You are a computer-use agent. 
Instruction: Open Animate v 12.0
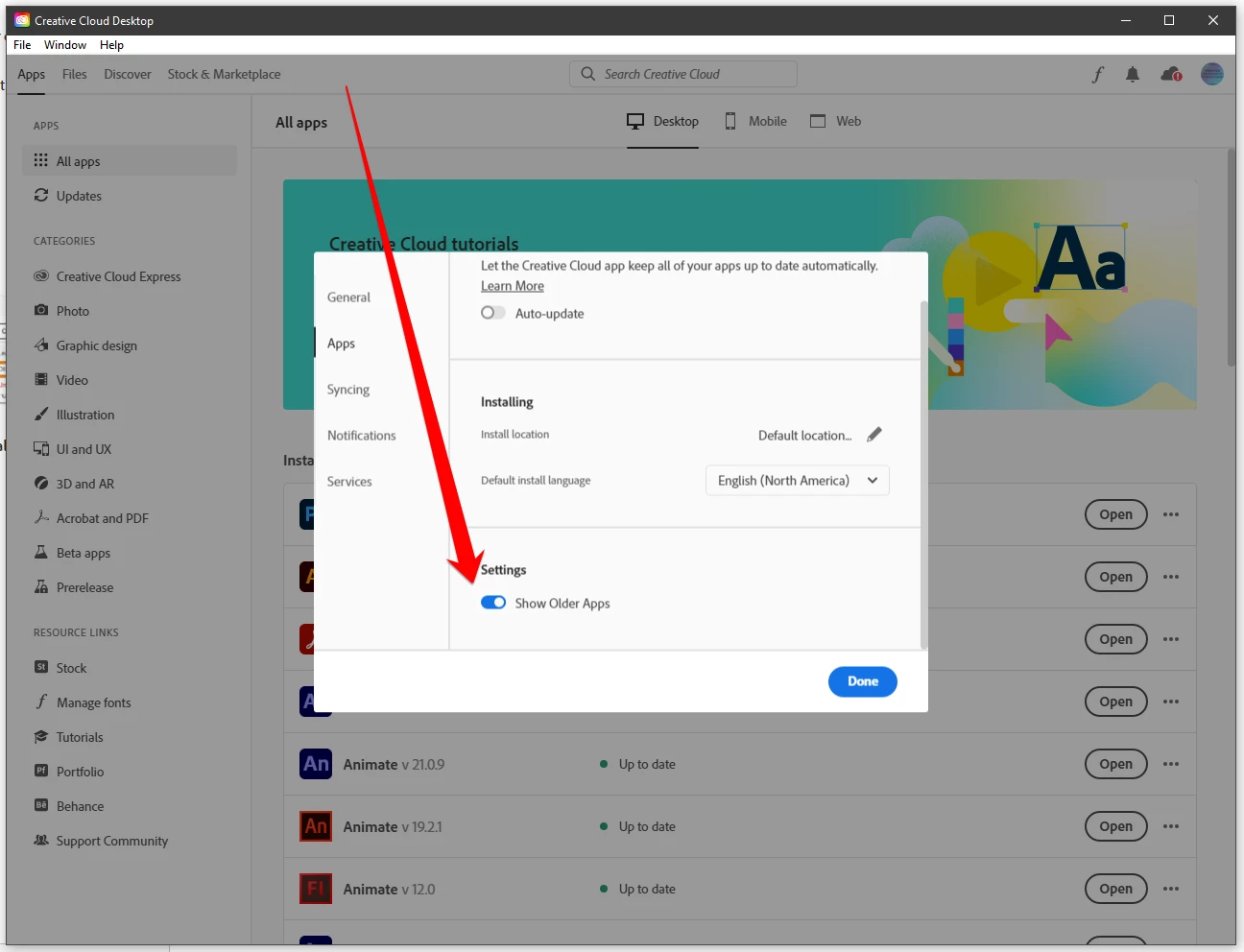1116,889
